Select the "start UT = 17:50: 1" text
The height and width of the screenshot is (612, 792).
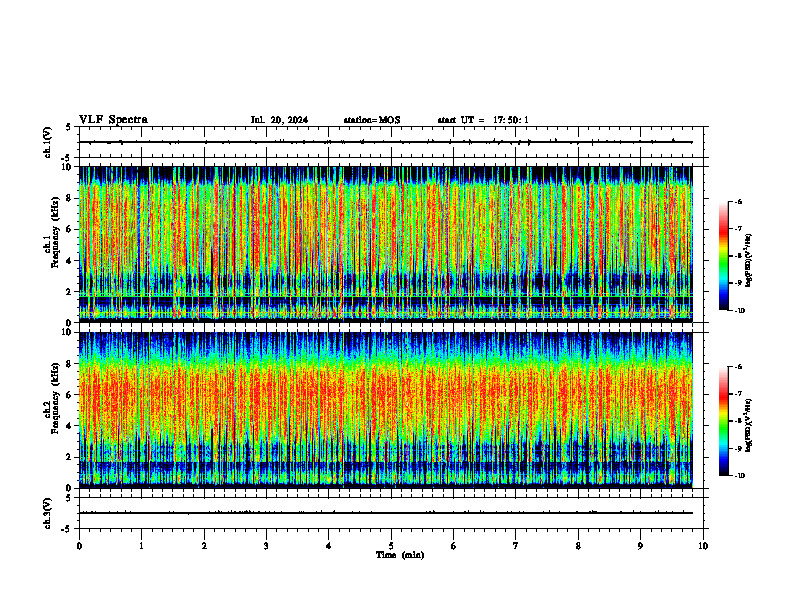click(483, 120)
